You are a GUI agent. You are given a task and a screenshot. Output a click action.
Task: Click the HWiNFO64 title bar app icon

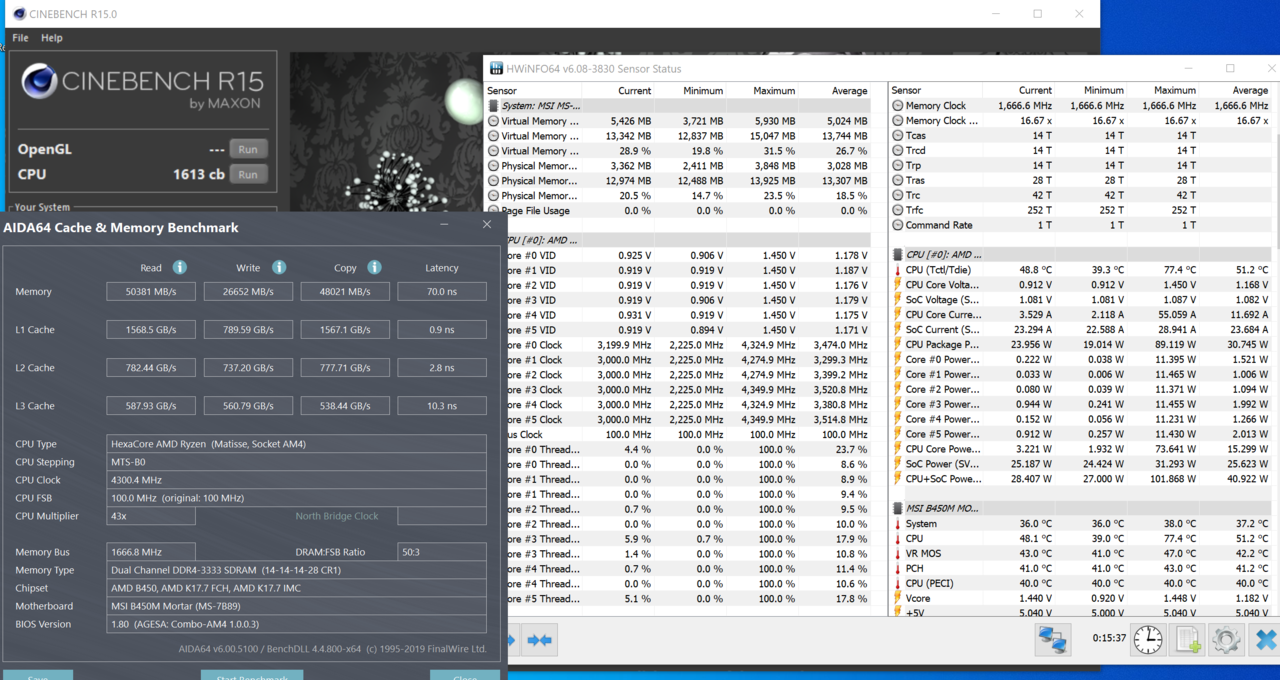496,69
